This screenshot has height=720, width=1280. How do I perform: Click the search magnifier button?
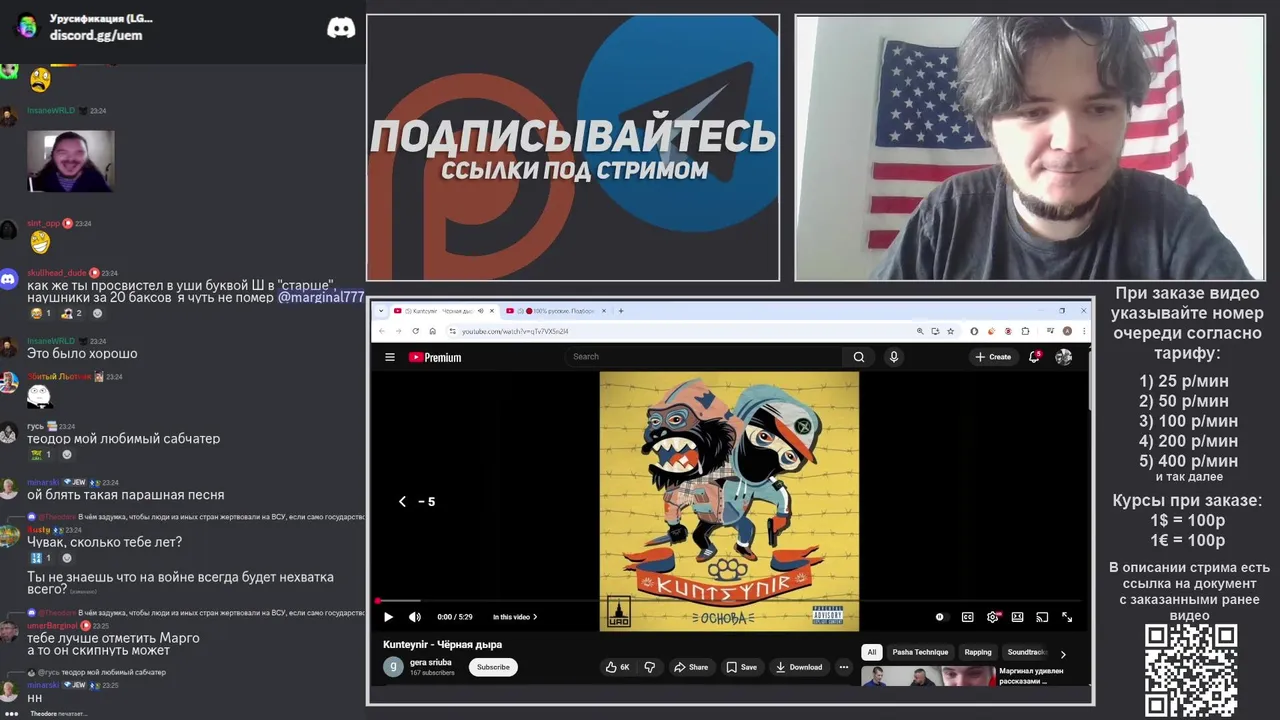click(859, 356)
